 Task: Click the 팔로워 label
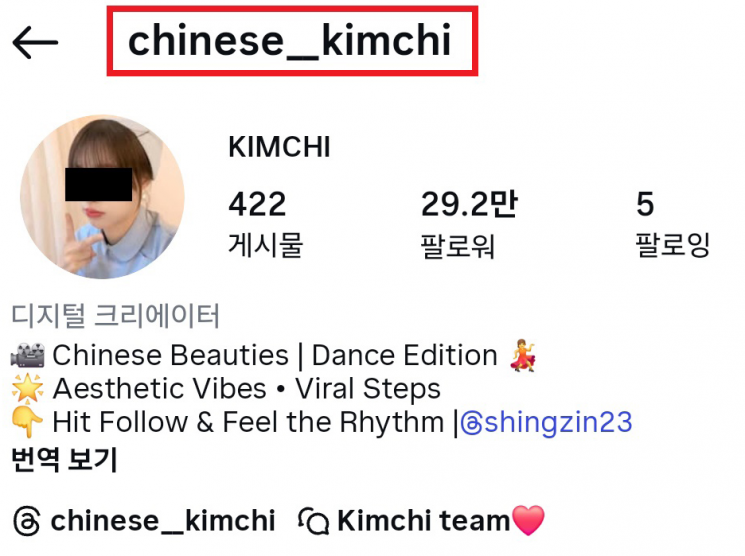(x=458, y=245)
